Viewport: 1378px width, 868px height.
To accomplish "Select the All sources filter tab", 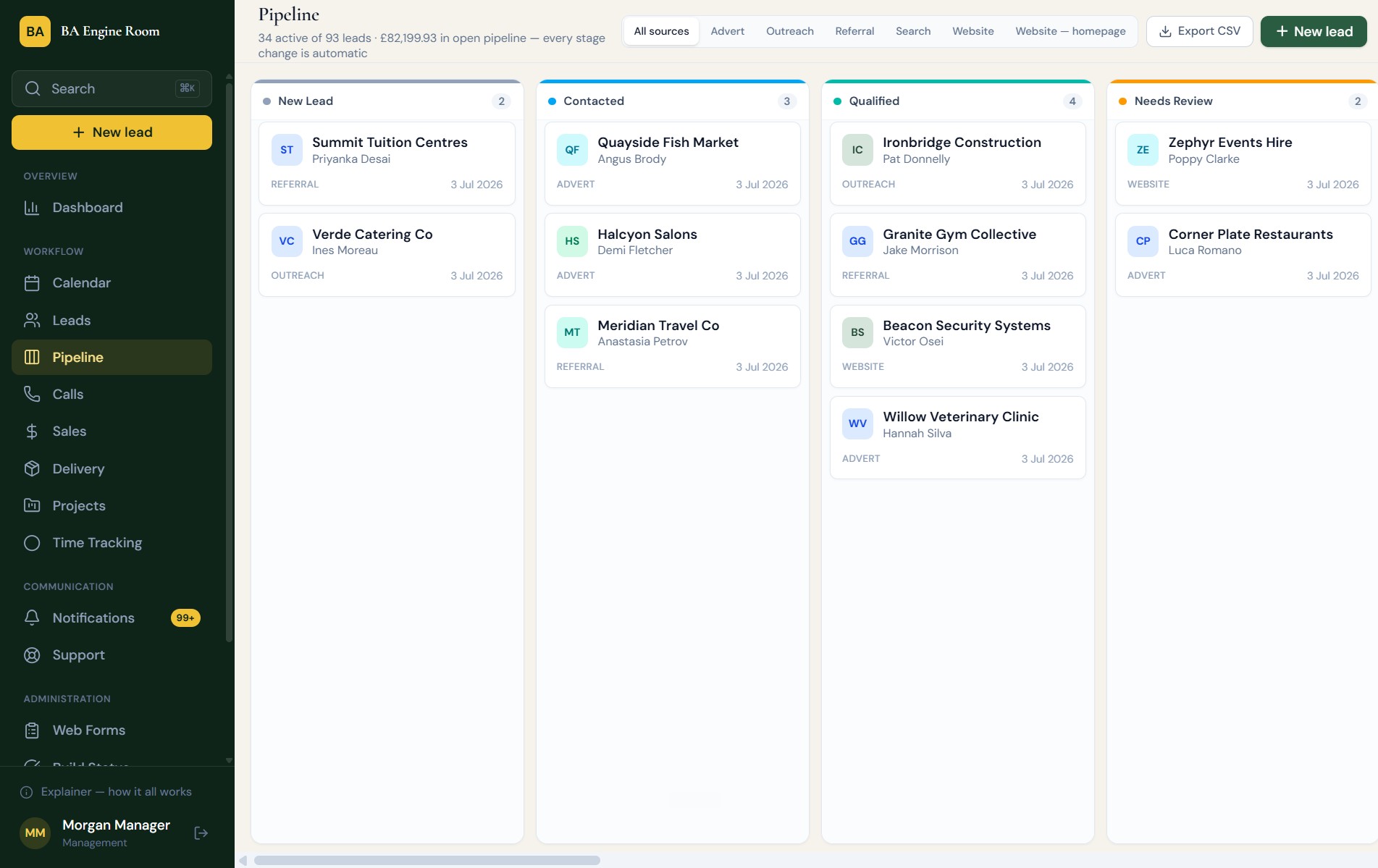I will (661, 31).
